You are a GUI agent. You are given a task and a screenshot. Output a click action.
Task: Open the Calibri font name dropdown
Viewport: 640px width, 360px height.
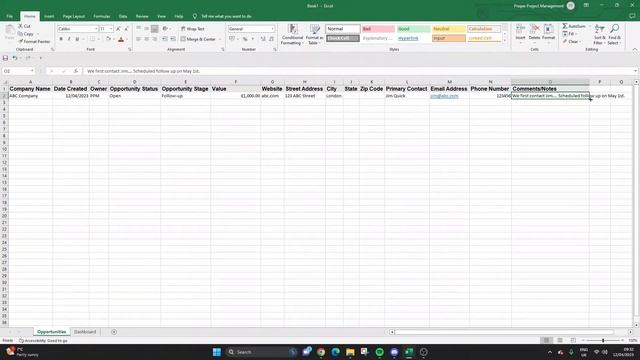coord(96,29)
